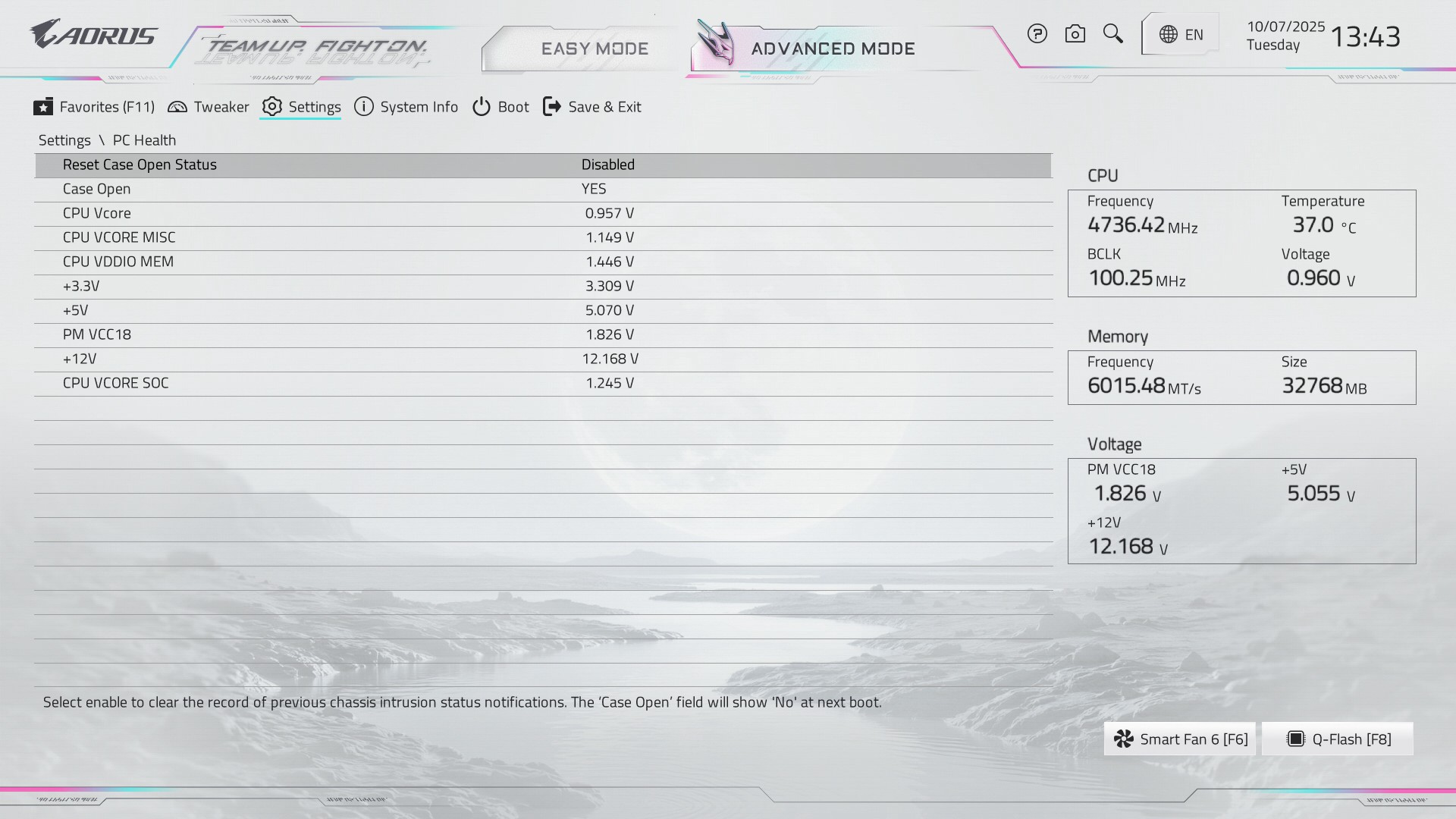Select the CPU Vcore voltage row
1456x819 pixels.
coord(97,213)
